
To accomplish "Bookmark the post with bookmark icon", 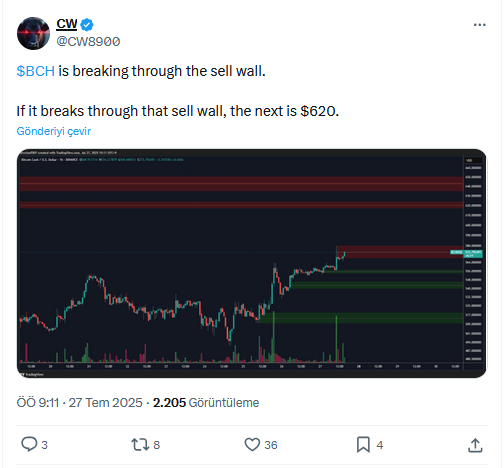I will click(363, 445).
